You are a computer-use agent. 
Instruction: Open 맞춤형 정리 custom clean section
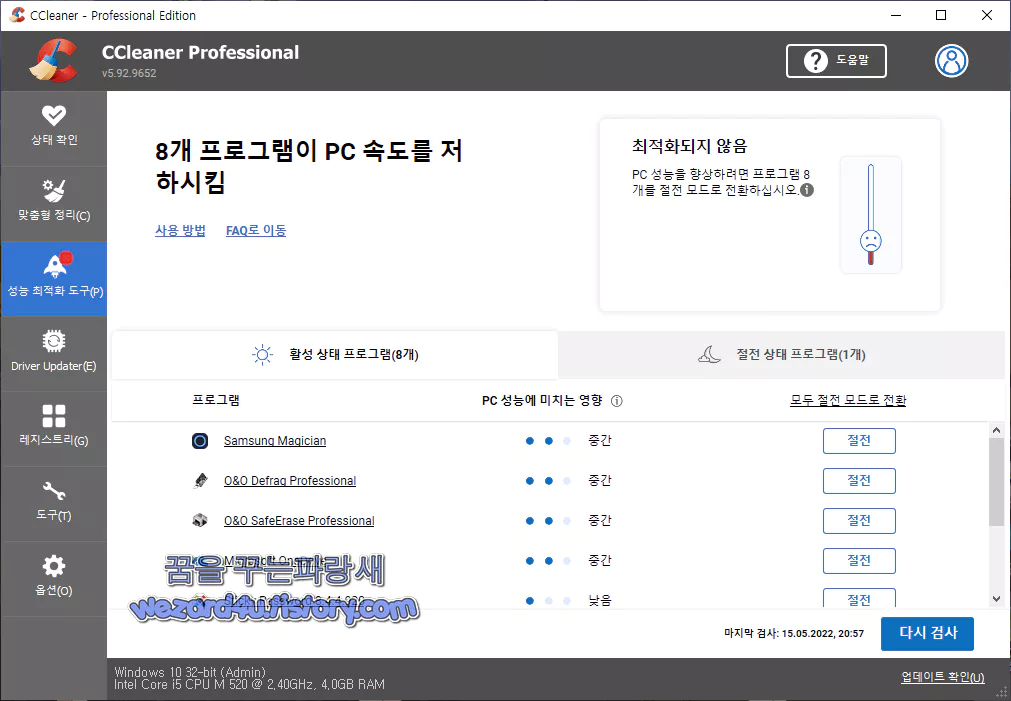click(54, 202)
